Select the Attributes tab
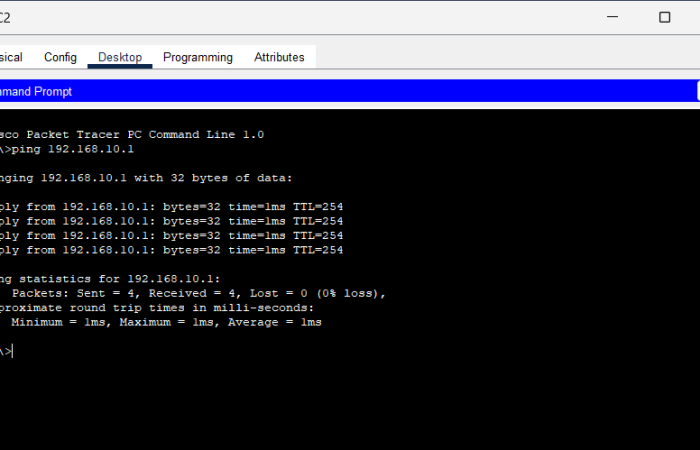The width and height of the screenshot is (700, 450). point(279,58)
